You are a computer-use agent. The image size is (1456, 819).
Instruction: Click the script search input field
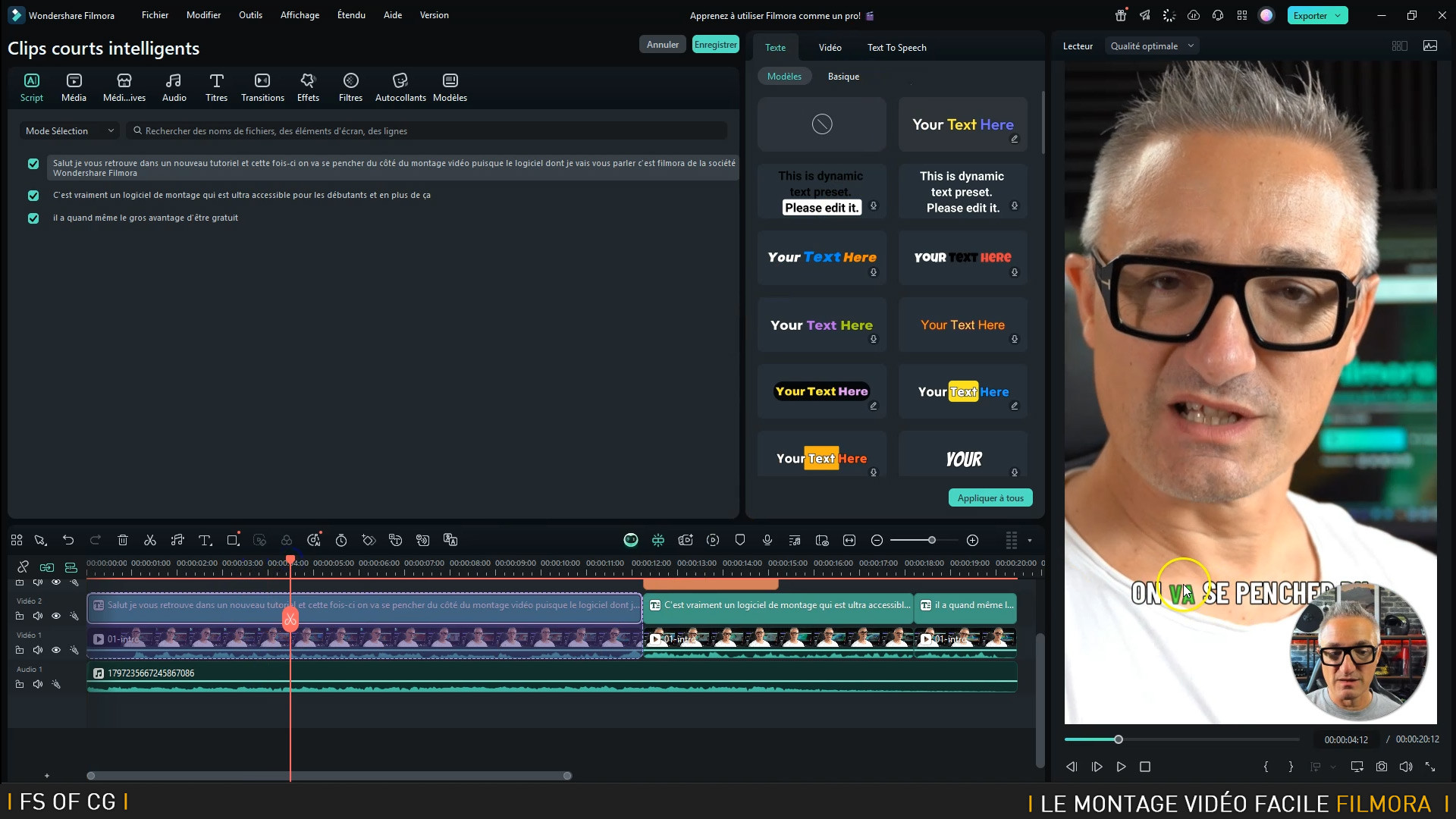426,130
